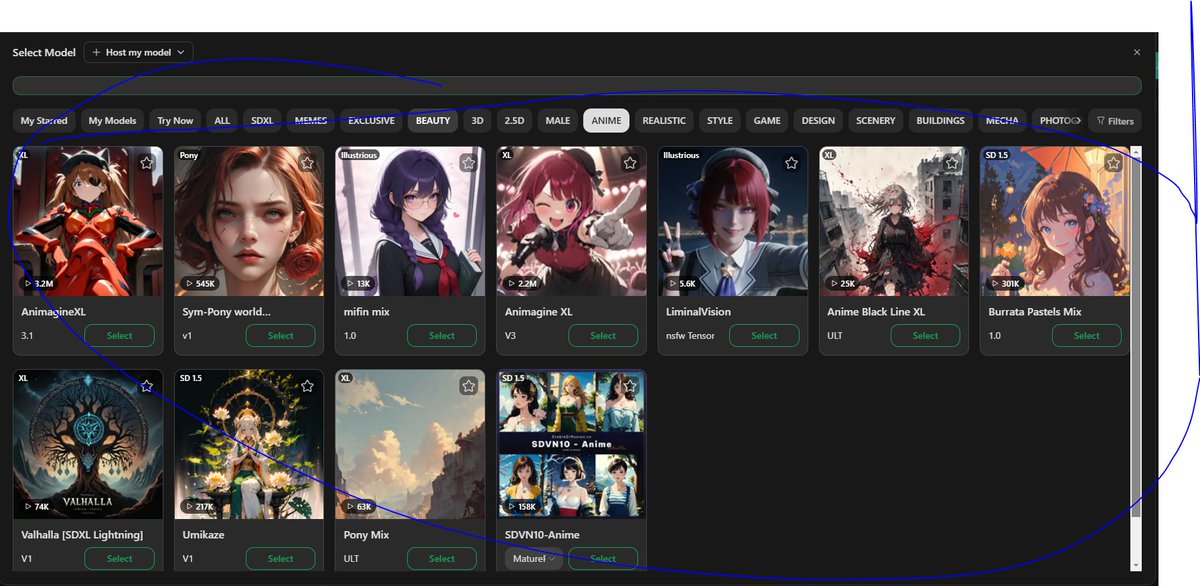The height and width of the screenshot is (586, 1200).
Task: Click the active ANIME category tab
Action: 606,121
